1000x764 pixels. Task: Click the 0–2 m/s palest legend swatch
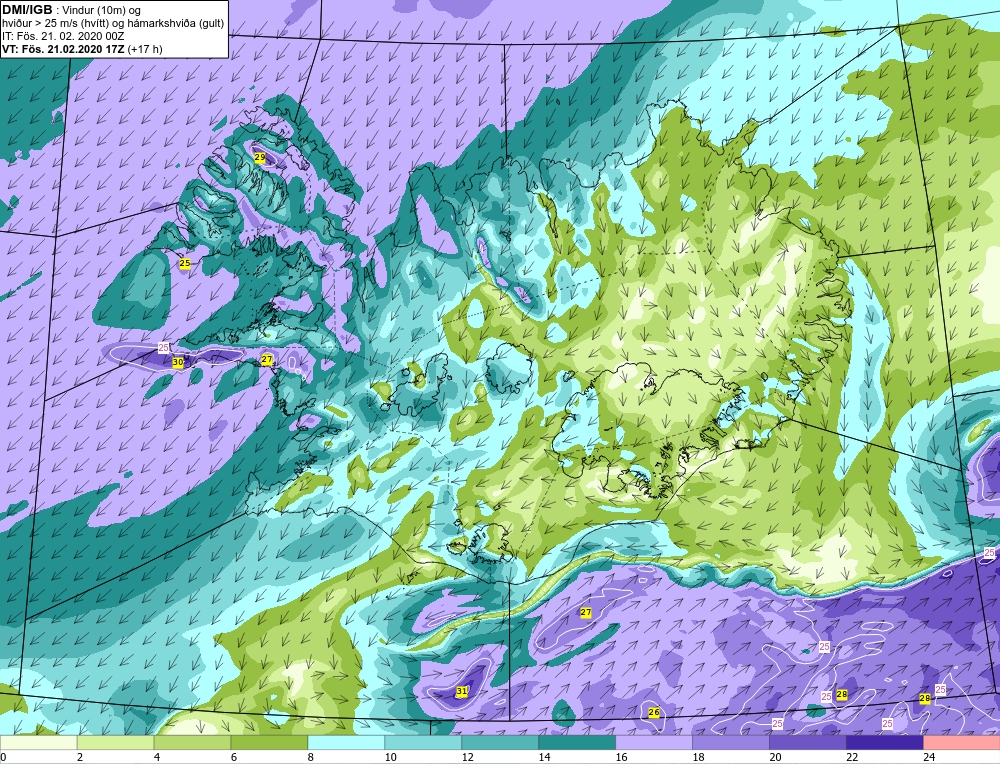[38, 743]
